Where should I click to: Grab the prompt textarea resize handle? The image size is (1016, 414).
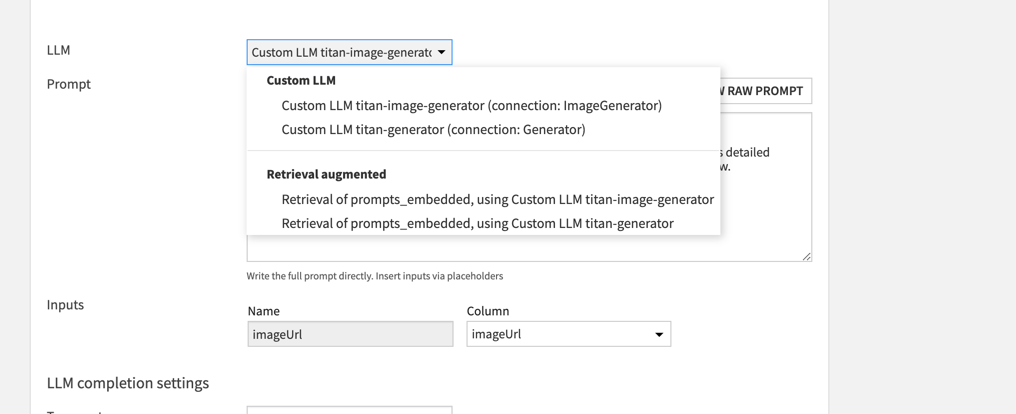[806, 256]
